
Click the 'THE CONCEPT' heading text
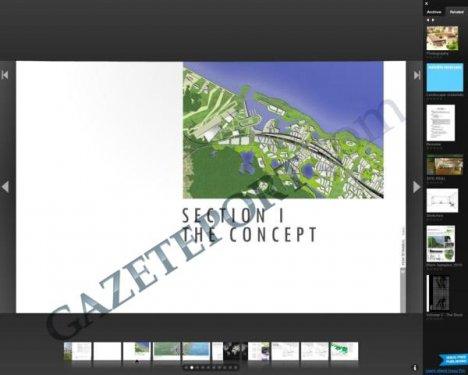(249, 235)
